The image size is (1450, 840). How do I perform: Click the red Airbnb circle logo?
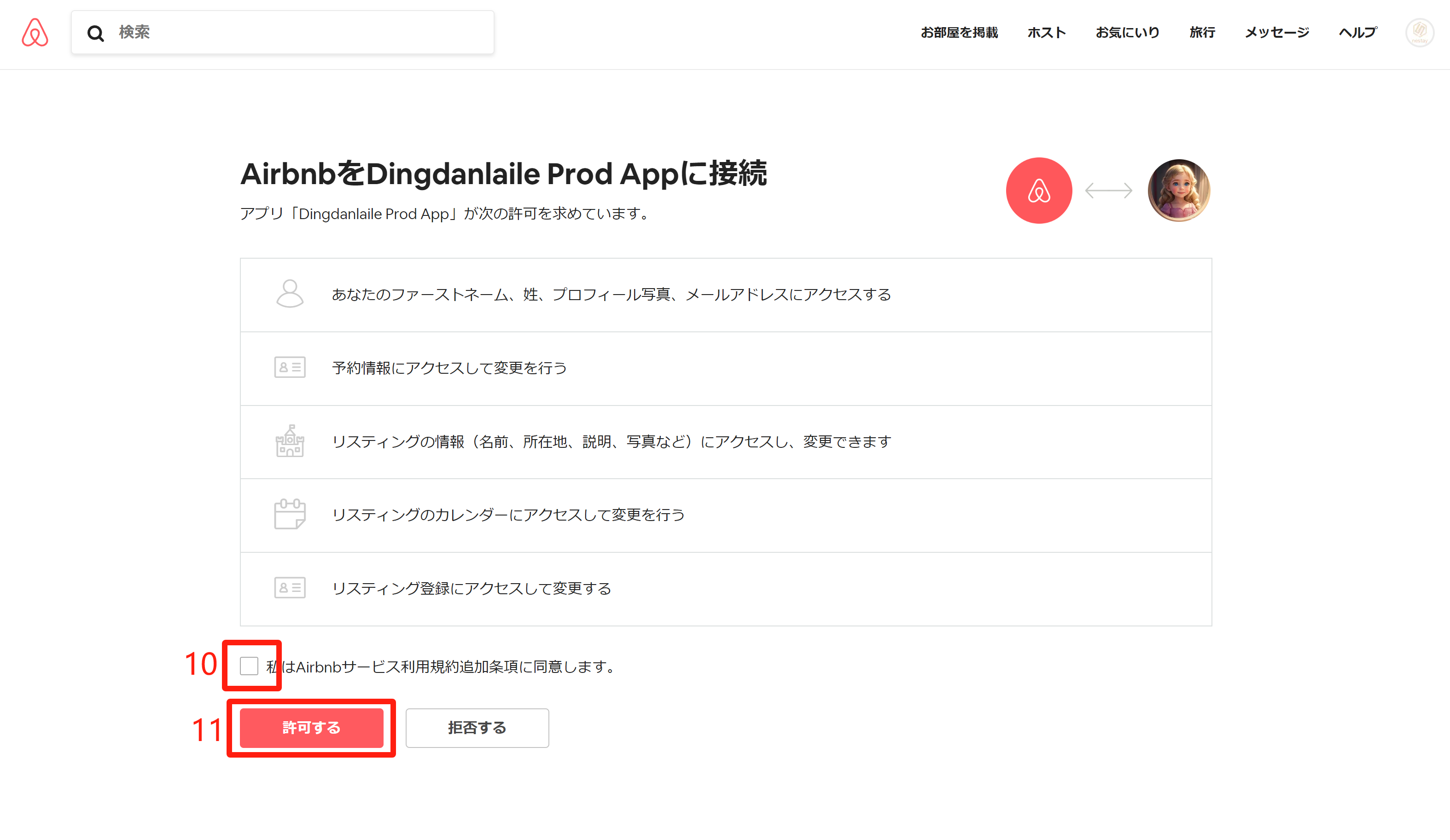click(x=1039, y=191)
